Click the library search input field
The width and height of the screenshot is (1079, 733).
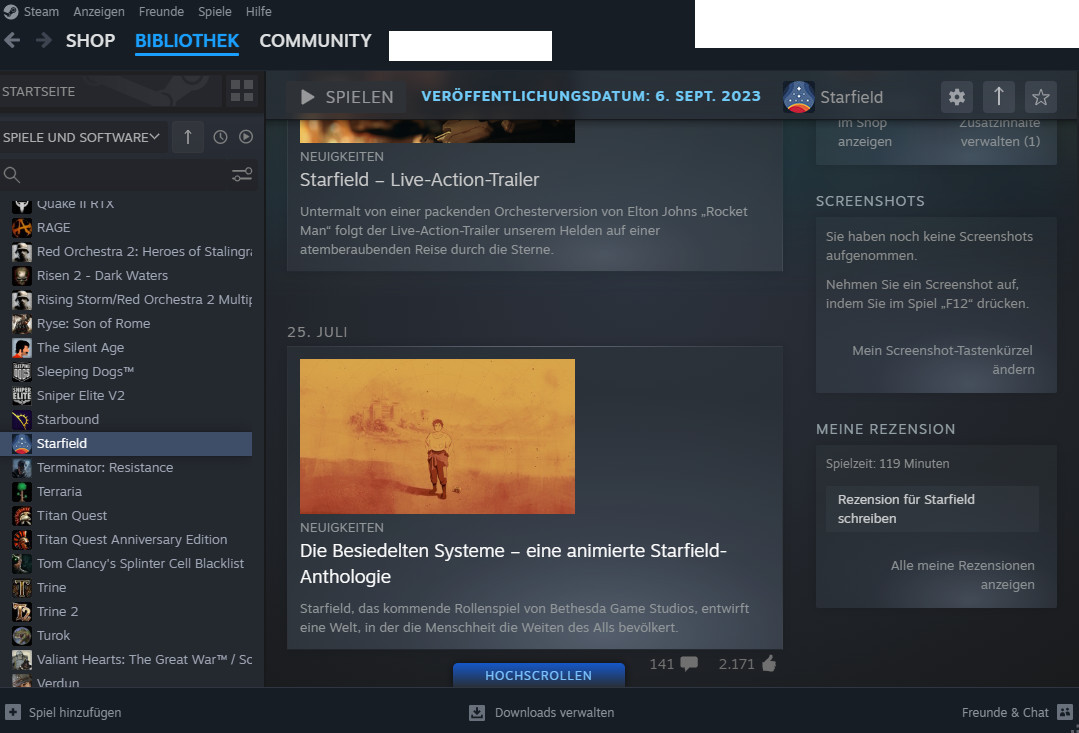tap(126, 175)
